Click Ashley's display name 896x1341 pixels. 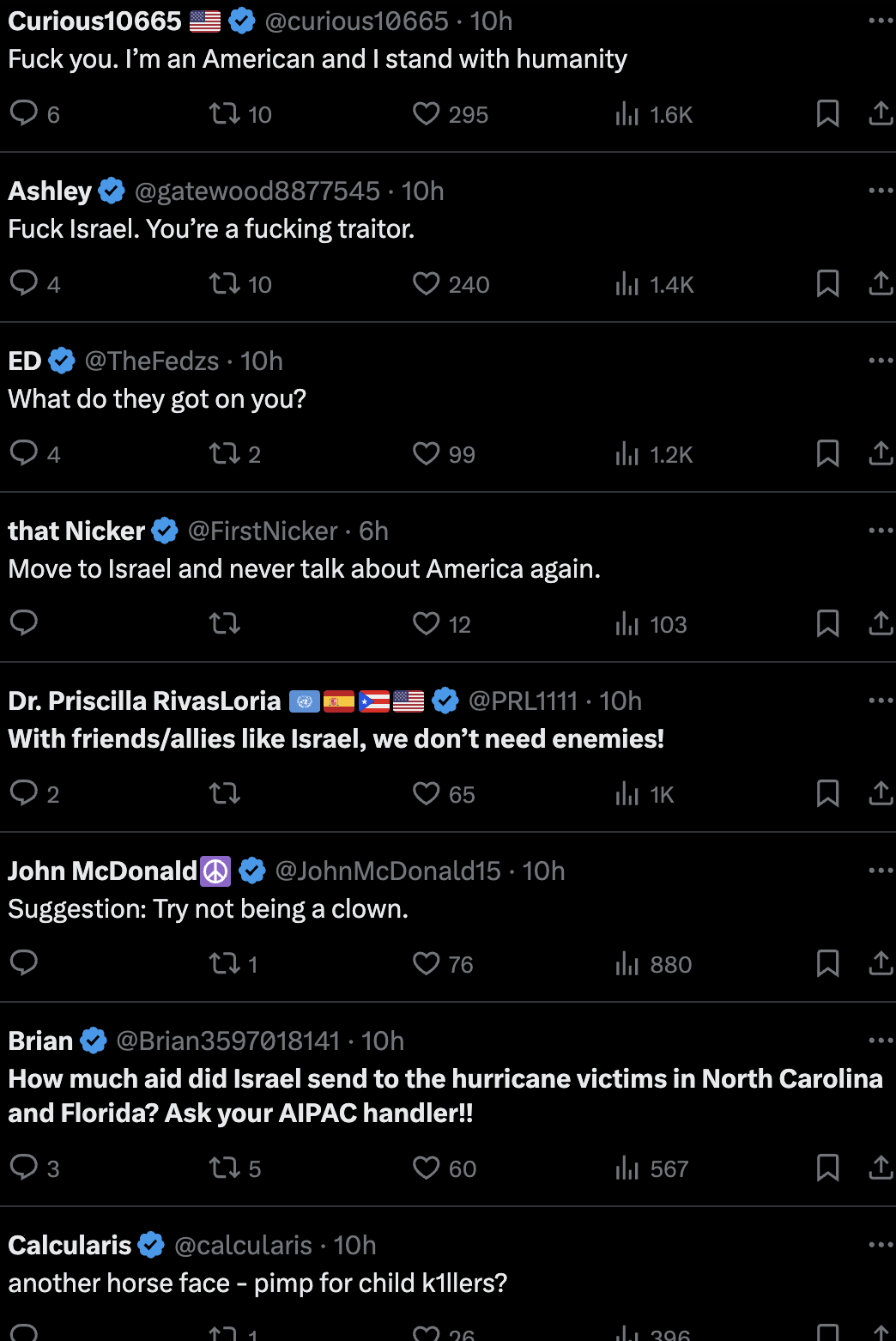[x=50, y=191]
